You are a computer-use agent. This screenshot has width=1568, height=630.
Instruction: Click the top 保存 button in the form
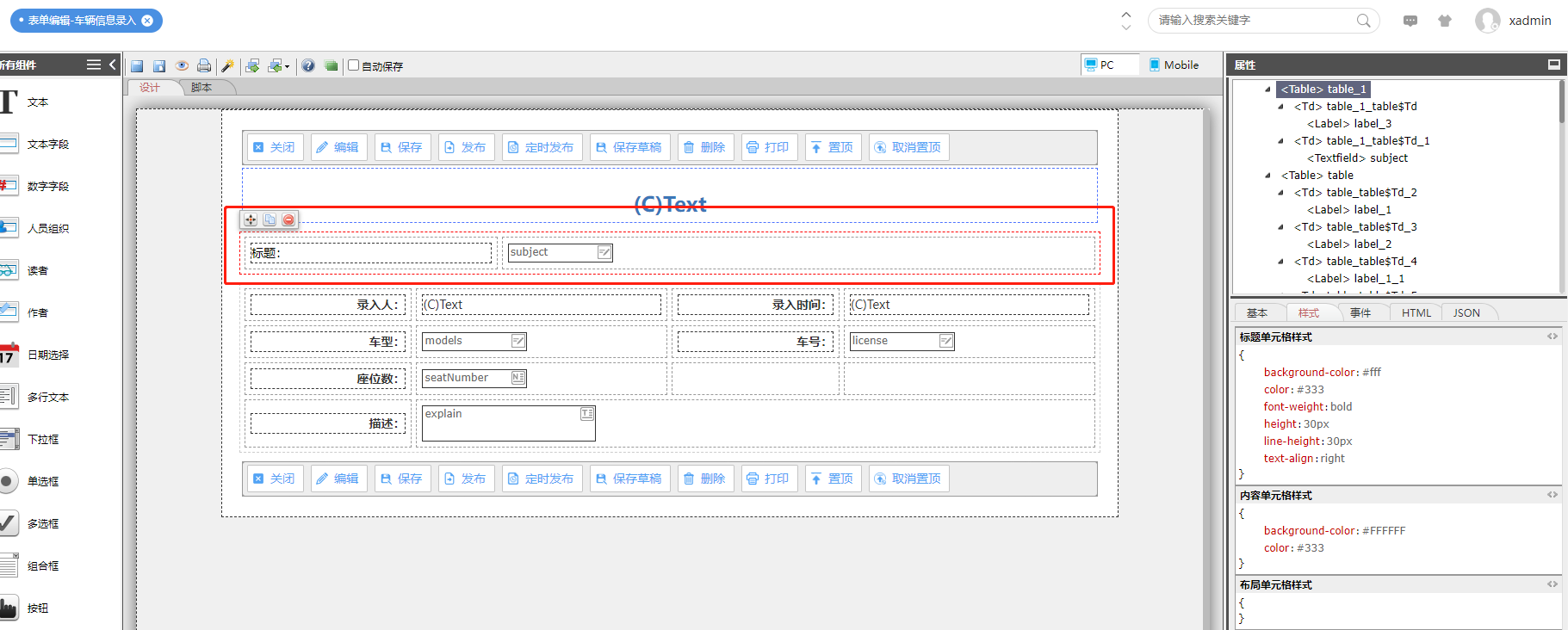pos(402,147)
